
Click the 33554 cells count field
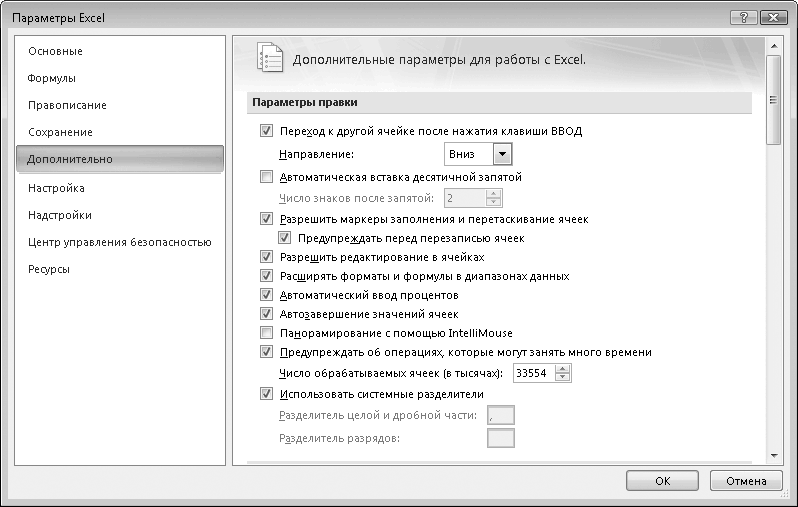click(534, 373)
